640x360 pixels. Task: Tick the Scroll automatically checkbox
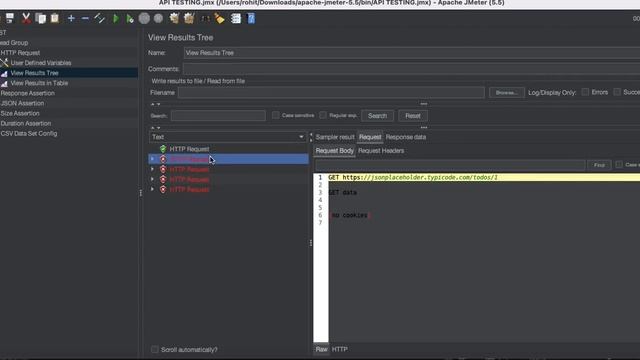tap(155, 349)
